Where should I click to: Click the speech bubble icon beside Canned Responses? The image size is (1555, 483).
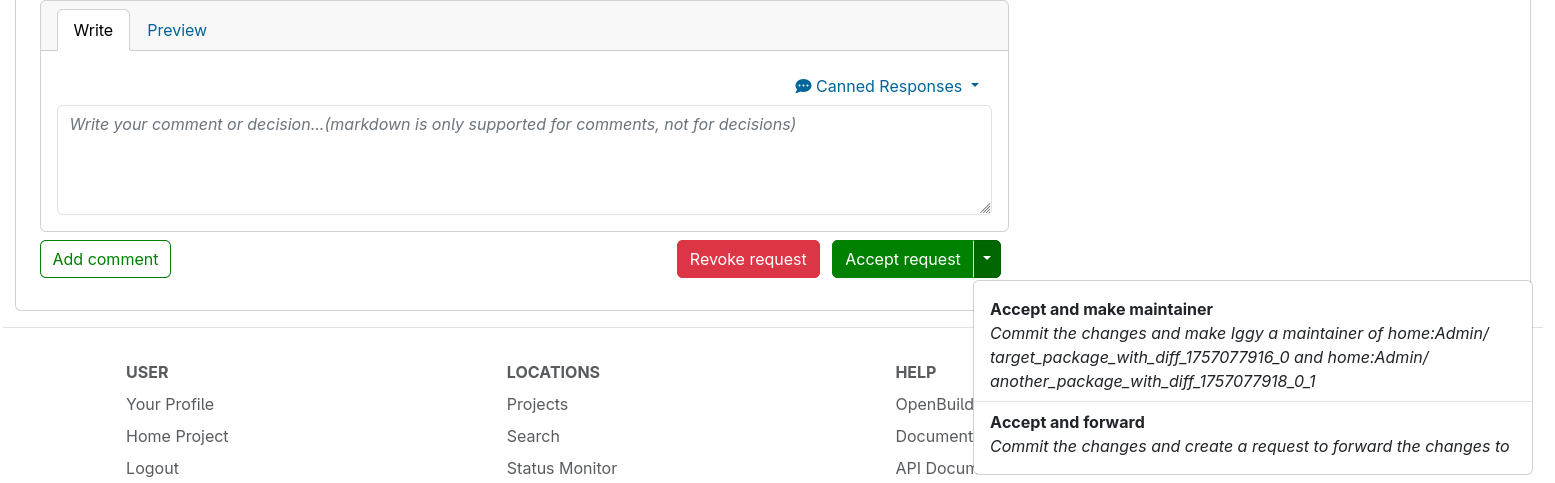point(803,86)
